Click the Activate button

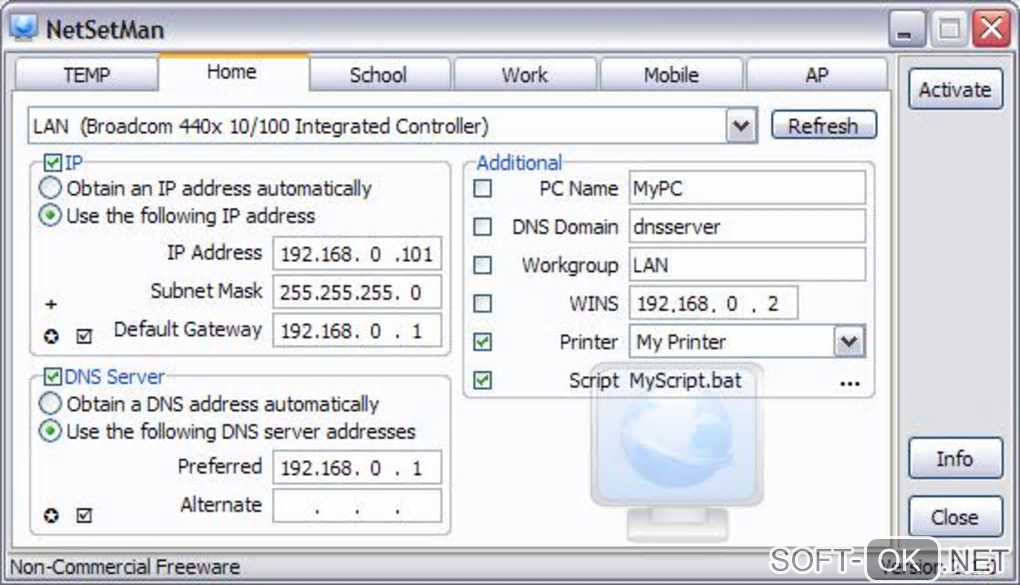coord(955,89)
